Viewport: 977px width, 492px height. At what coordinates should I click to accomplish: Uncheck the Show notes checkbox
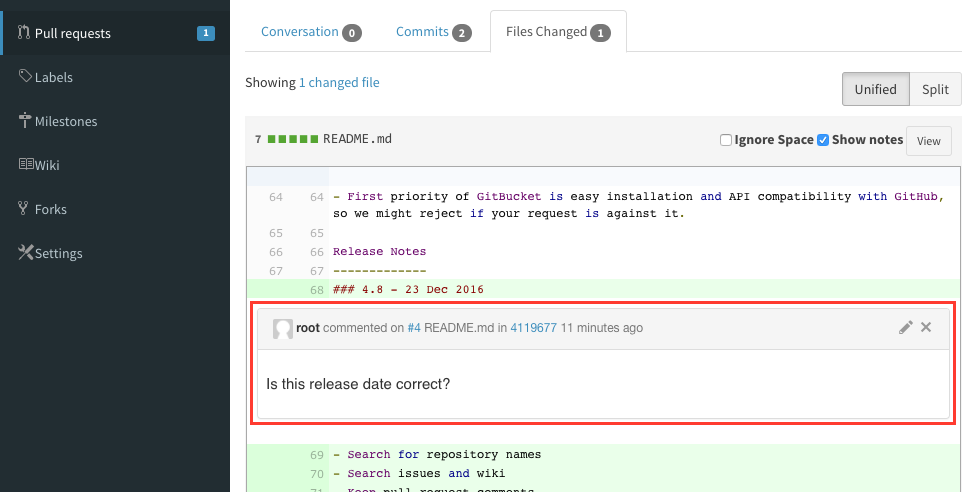coord(823,140)
